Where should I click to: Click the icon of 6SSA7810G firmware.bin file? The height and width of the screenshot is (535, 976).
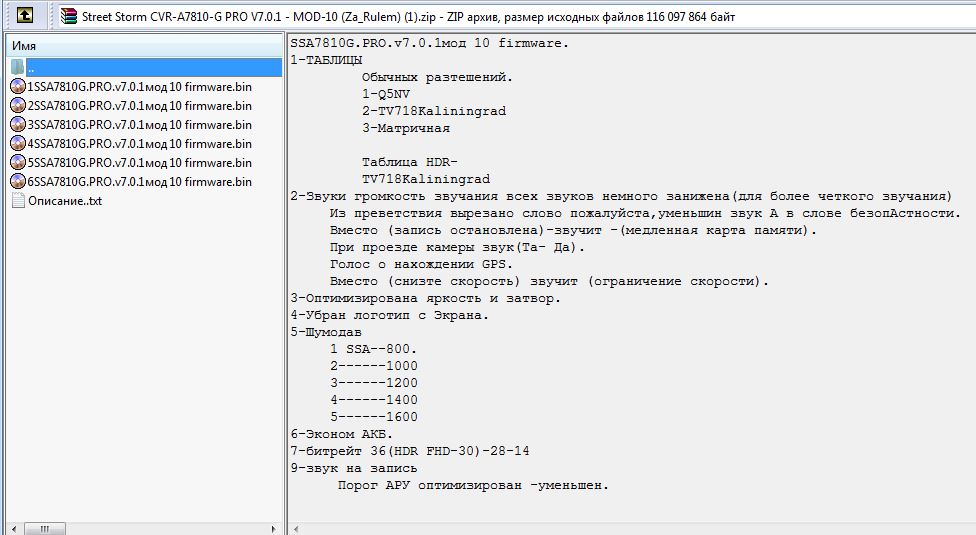18,182
